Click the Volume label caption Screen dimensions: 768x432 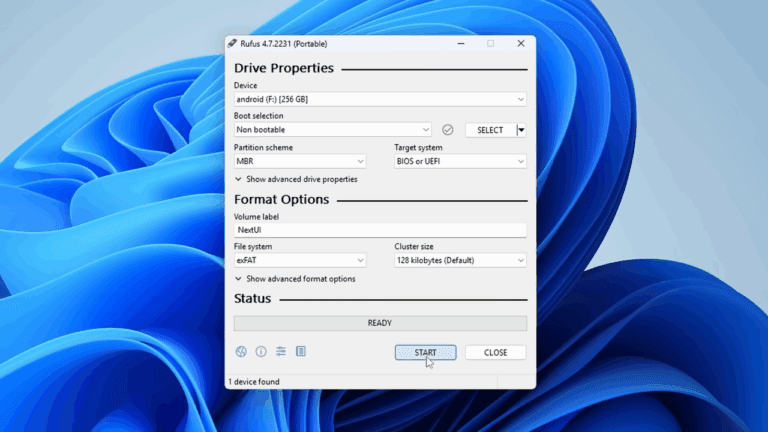click(x=256, y=216)
